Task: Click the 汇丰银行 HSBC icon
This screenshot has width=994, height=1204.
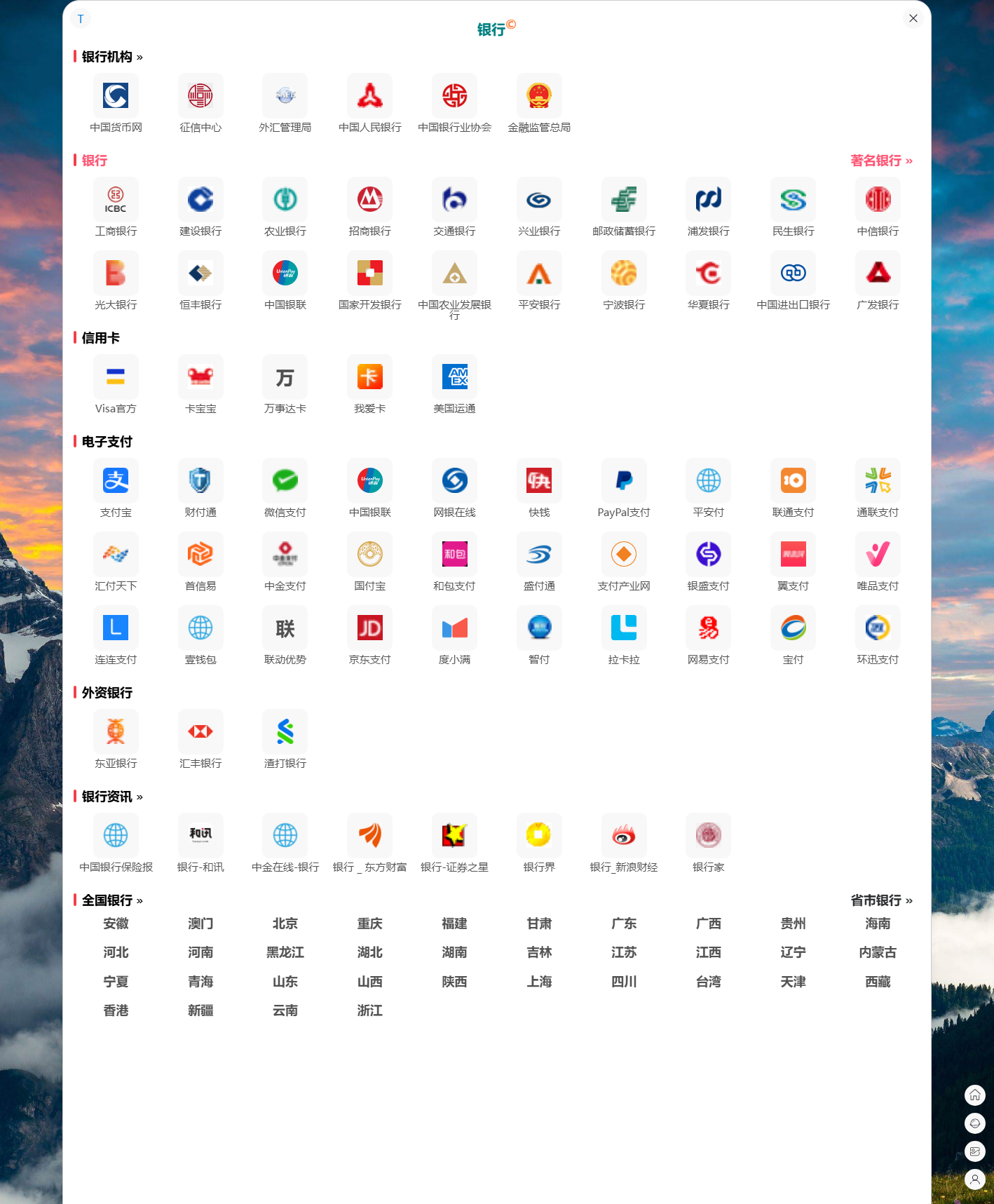Action: pyautogui.click(x=200, y=732)
